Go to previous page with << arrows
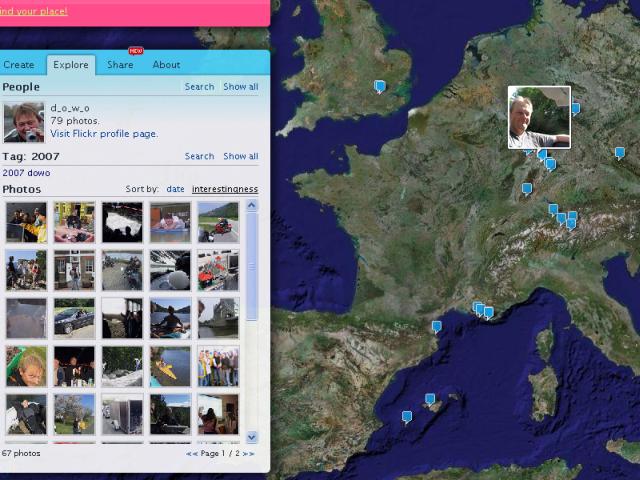Image resolution: width=640 pixels, height=480 pixels. pyautogui.click(x=192, y=453)
